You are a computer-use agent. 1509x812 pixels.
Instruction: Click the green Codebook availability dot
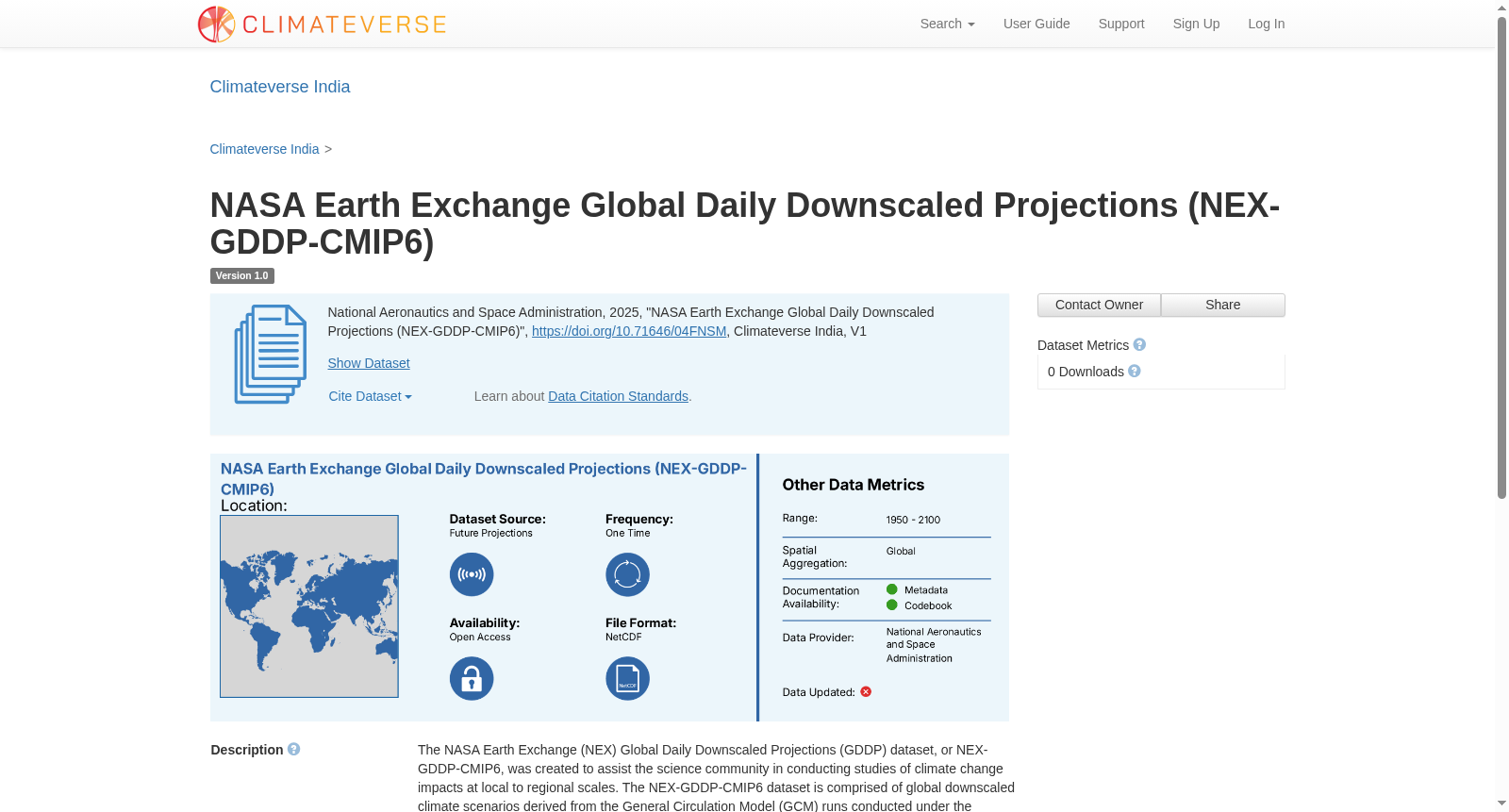pos(892,605)
